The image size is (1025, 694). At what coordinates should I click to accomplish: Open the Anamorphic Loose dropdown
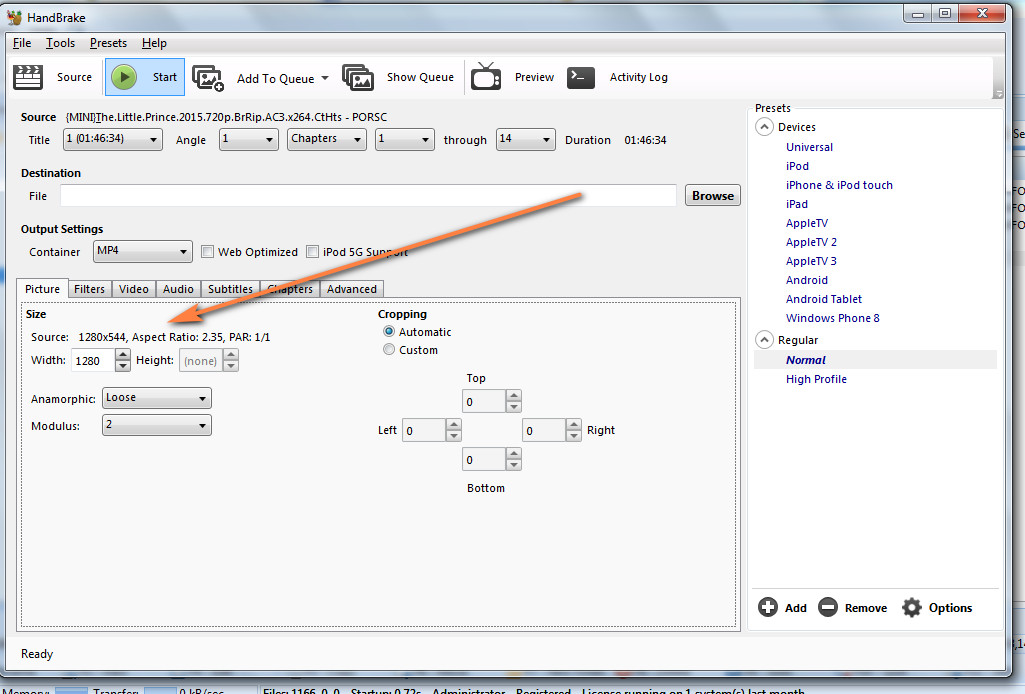[157, 398]
